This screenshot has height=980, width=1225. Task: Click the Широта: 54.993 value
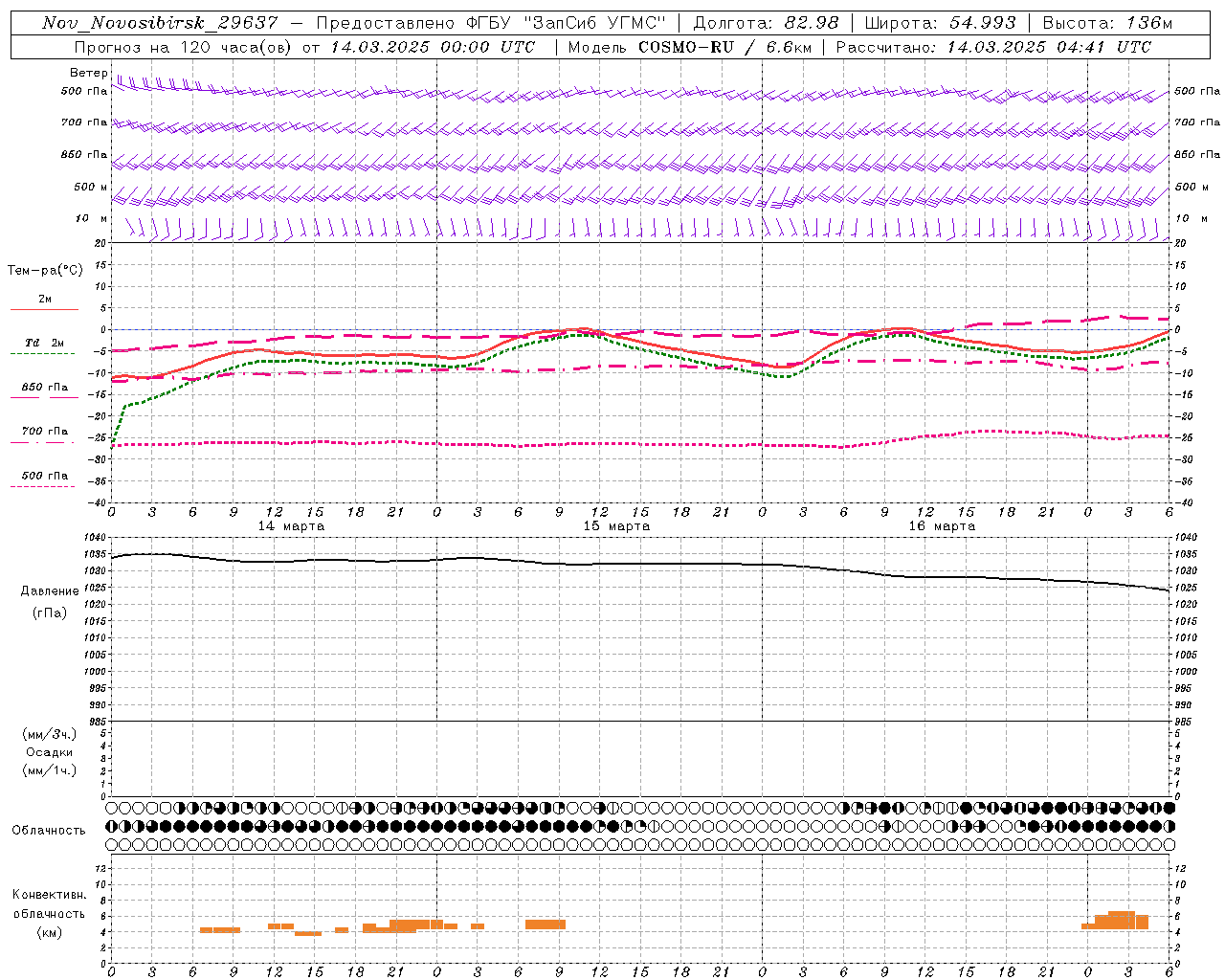[x=940, y=23]
